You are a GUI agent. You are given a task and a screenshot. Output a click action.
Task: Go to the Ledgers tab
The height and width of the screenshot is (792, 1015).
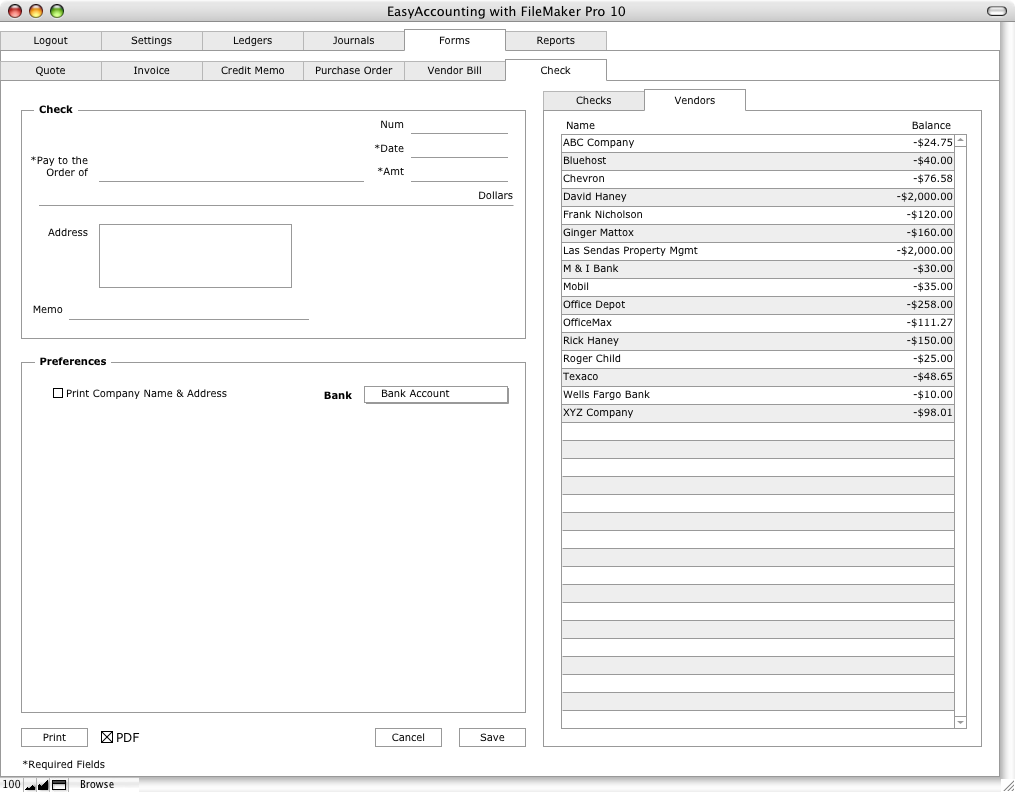click(x=252, y=40)
